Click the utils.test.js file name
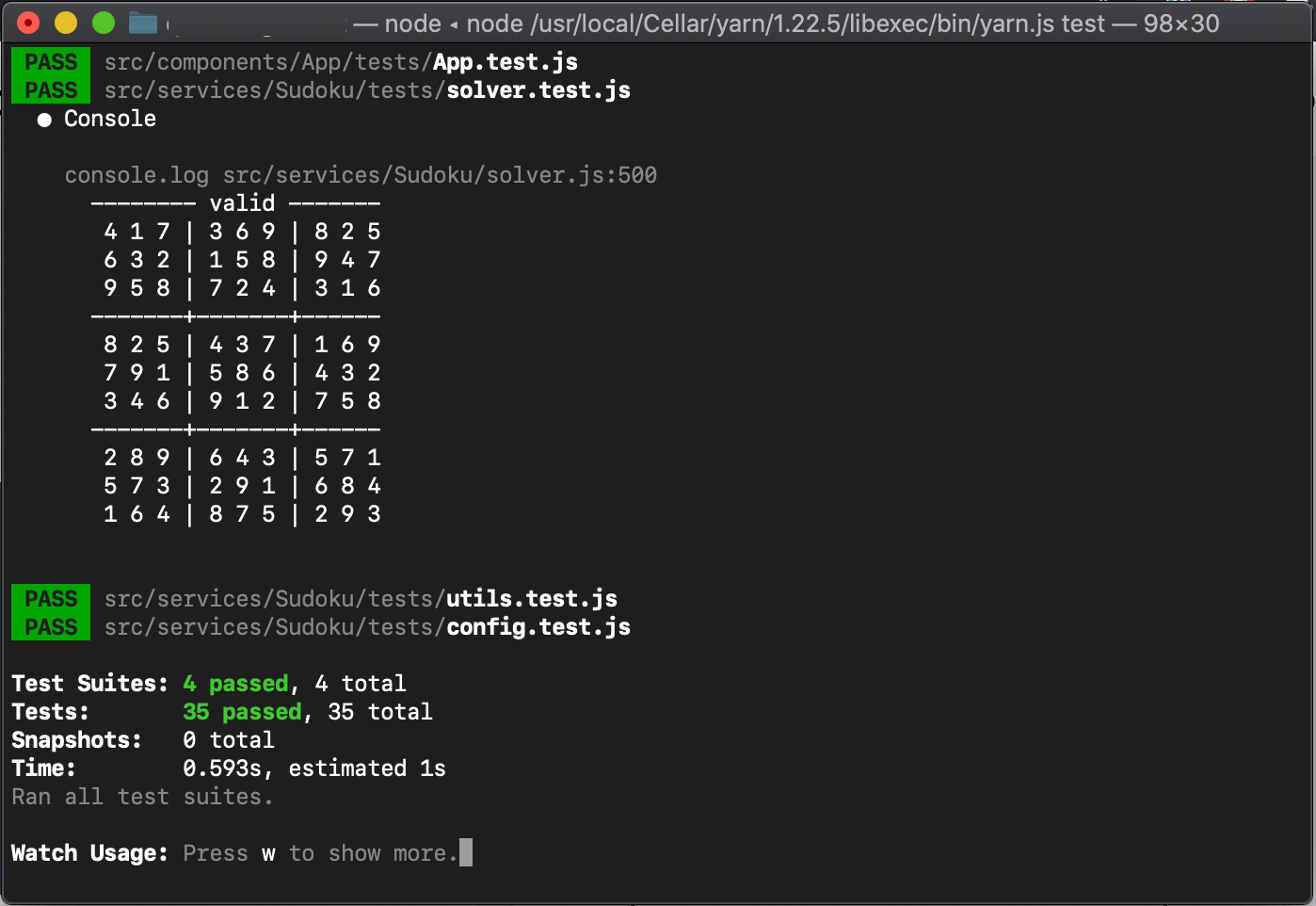1316x906 pixels. click(532, 599)
